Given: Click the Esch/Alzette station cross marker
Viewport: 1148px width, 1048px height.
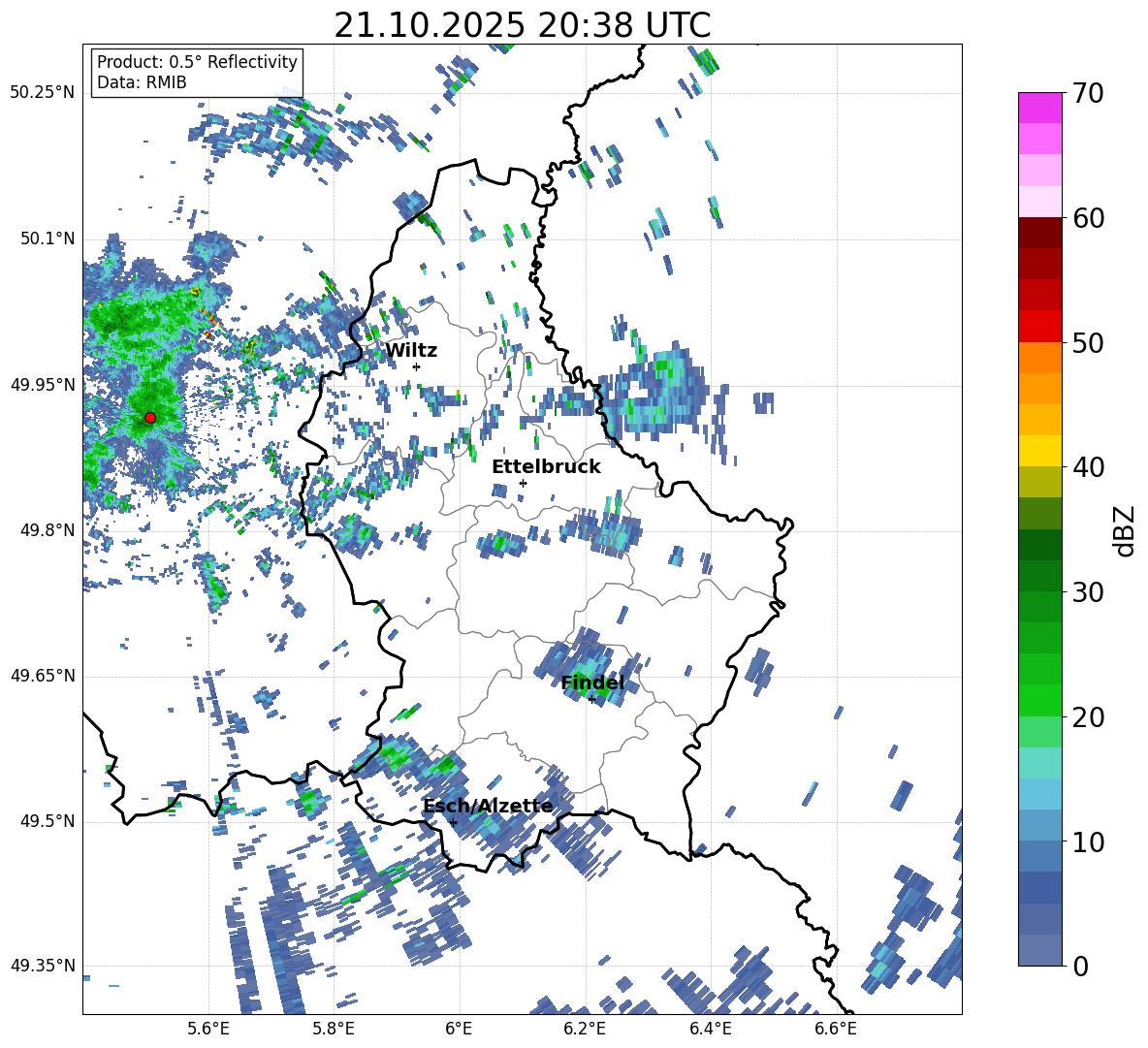Looking at the screenshot, I should (453, 822).
